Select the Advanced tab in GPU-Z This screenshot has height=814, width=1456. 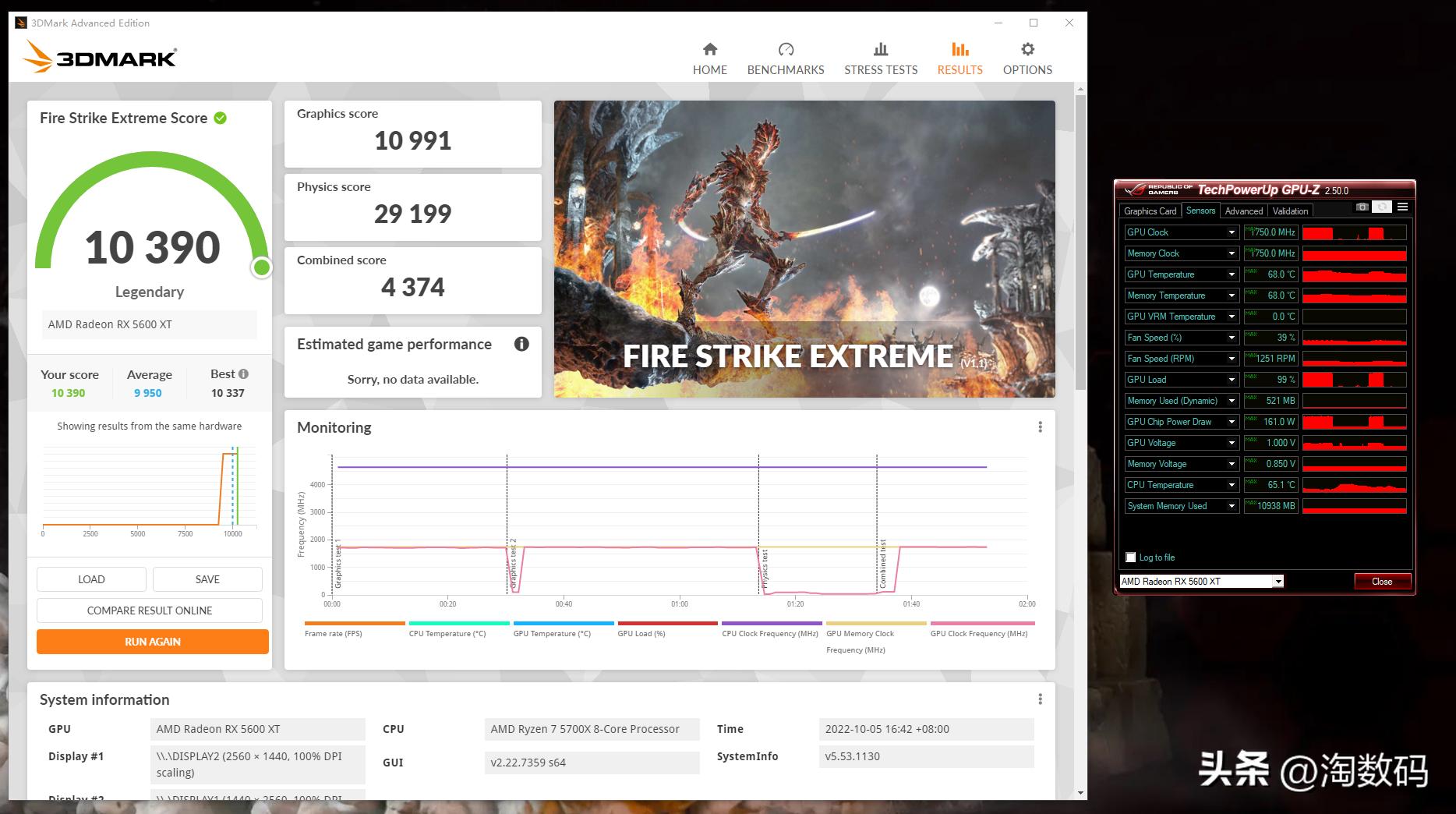point(1243,211)
